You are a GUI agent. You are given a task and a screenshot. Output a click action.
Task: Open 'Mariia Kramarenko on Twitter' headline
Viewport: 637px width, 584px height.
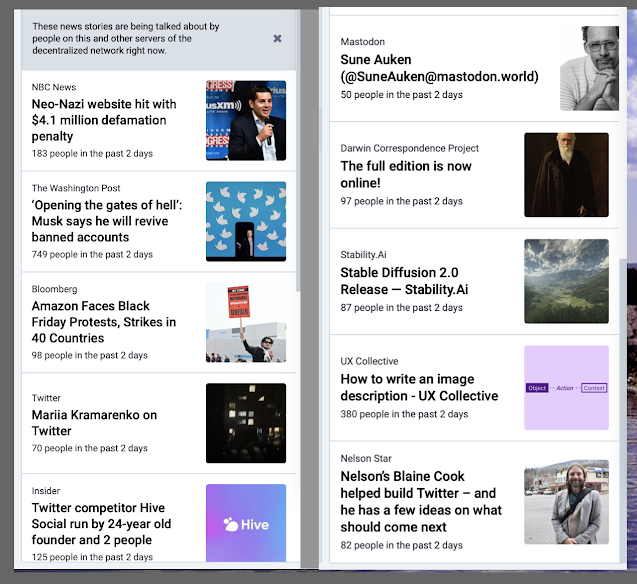point(94,423)
